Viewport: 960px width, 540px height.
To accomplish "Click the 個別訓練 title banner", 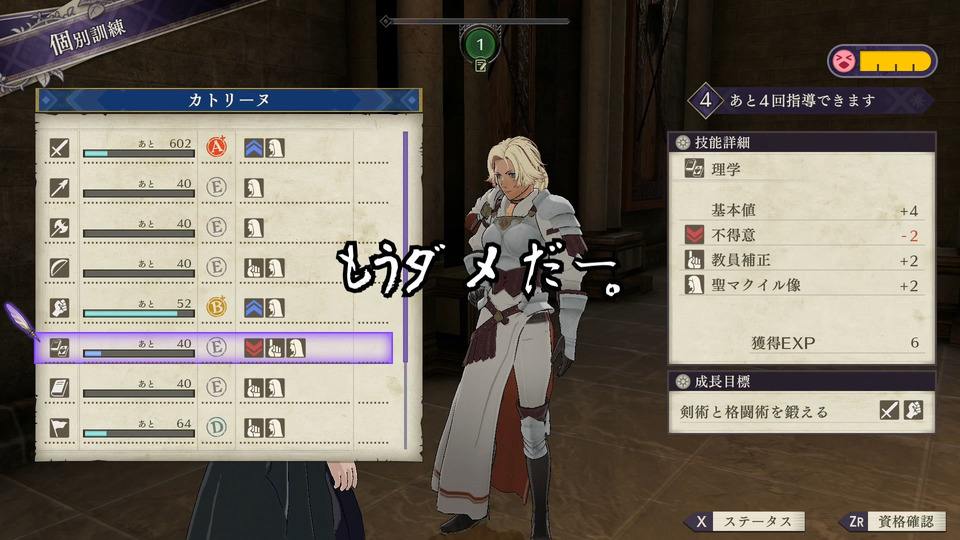I will (x=88, y=36).
